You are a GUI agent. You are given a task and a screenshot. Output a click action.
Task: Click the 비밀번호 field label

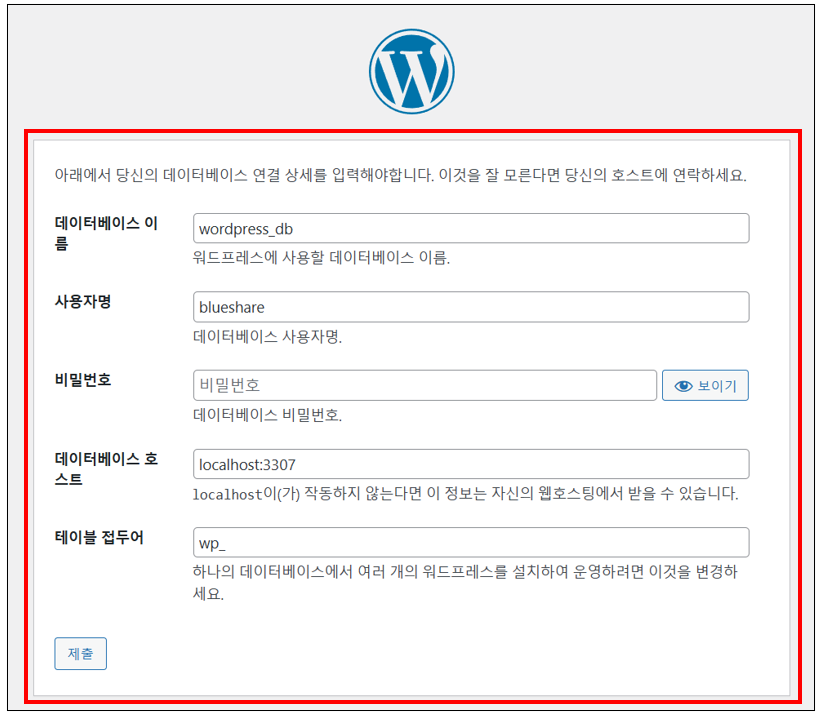tap(83, 379)
